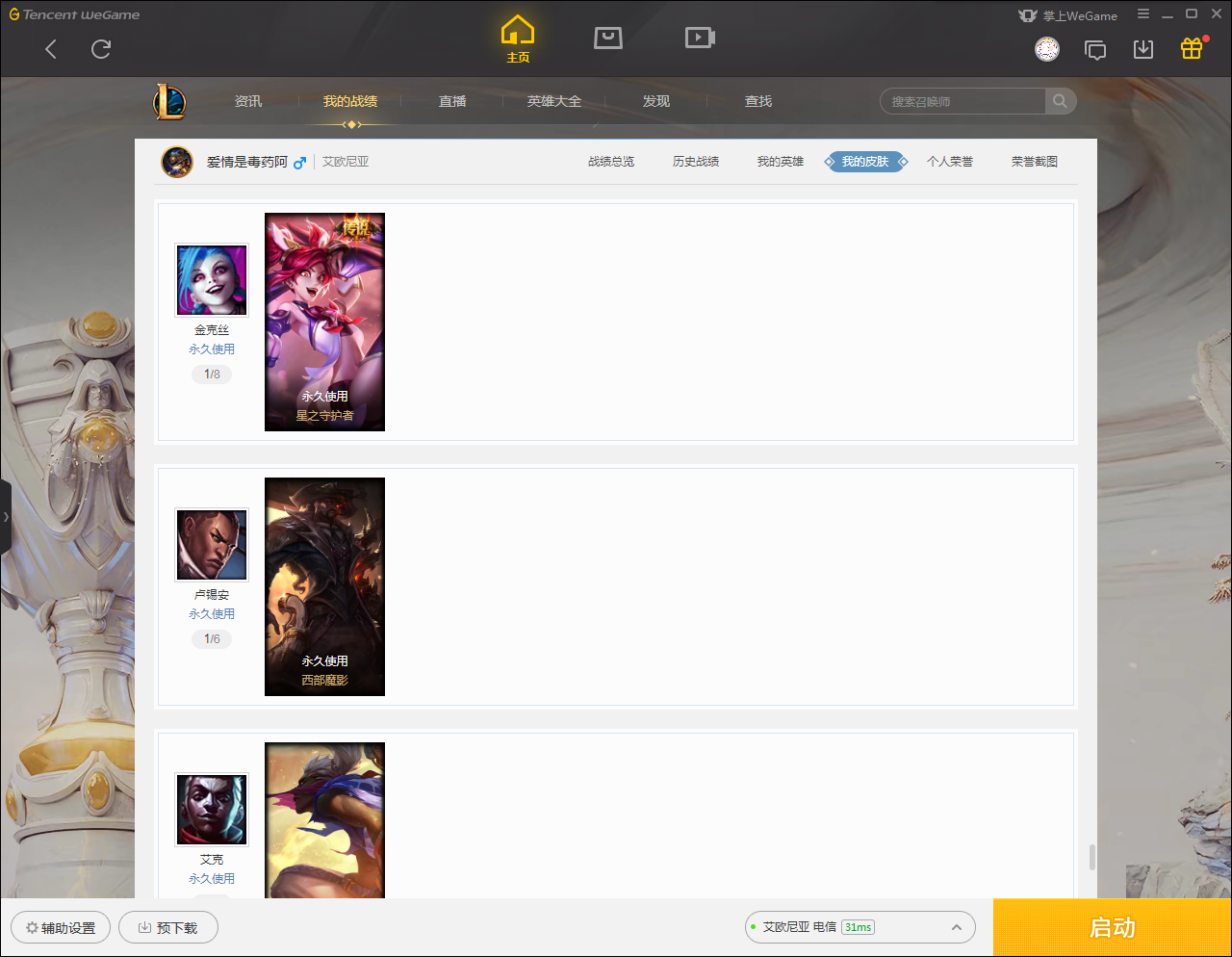Expand the 艾欧尼亚 电信 server dropdown

click(860, 927)
